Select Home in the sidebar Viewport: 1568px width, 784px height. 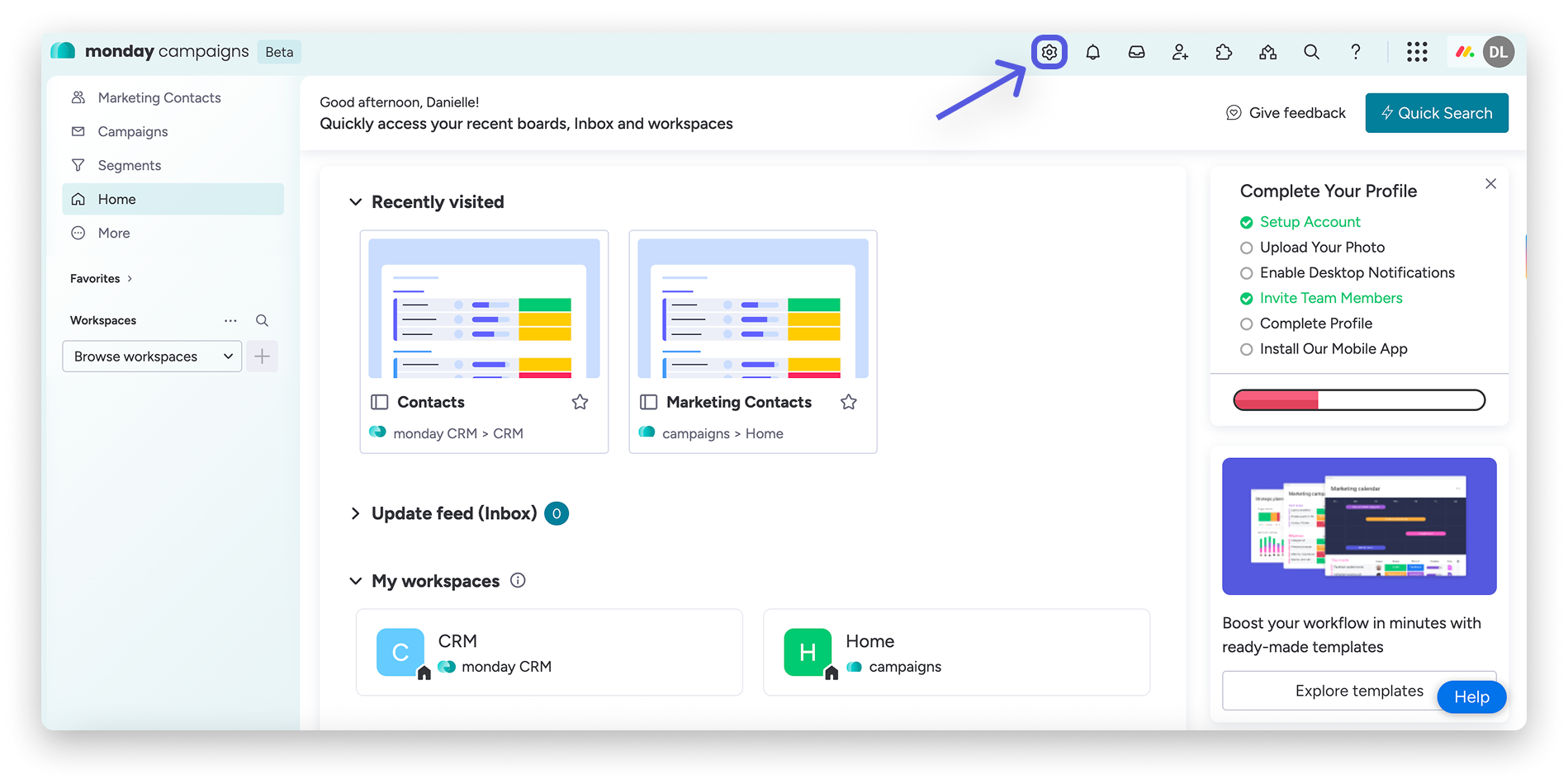tap(173, 199)
